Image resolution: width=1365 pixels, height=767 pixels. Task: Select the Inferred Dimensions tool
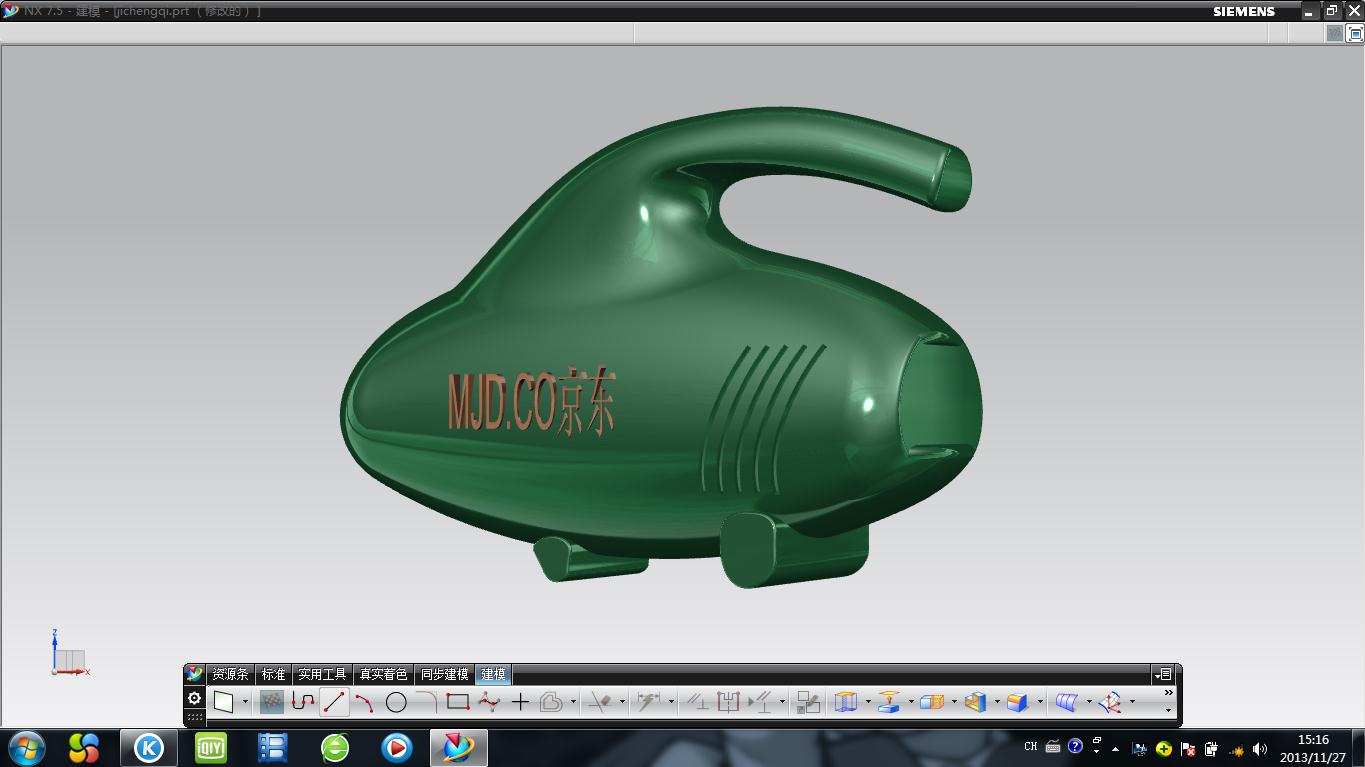(649, 701)
